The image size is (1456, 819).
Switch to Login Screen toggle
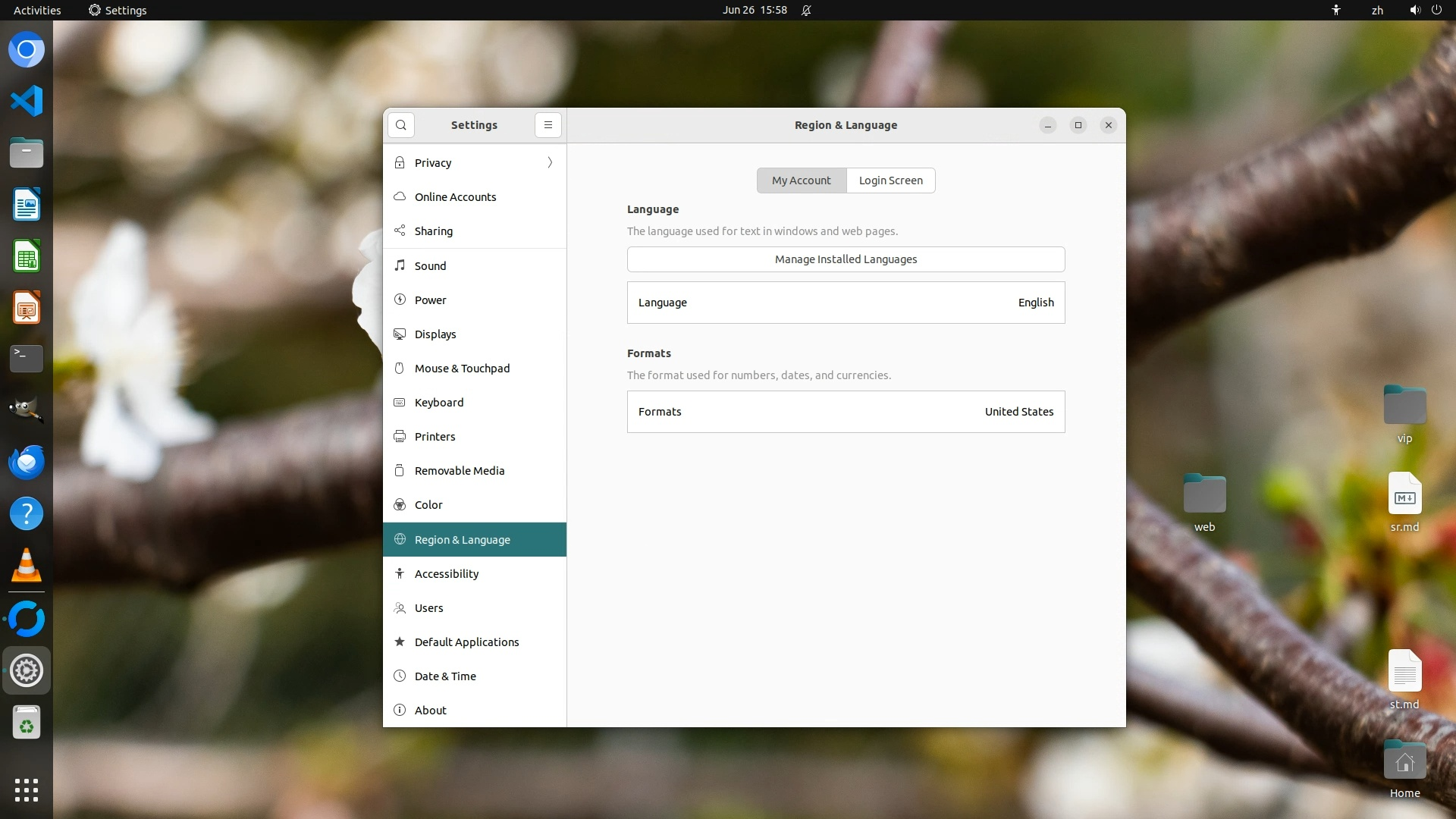coord(890,180)
